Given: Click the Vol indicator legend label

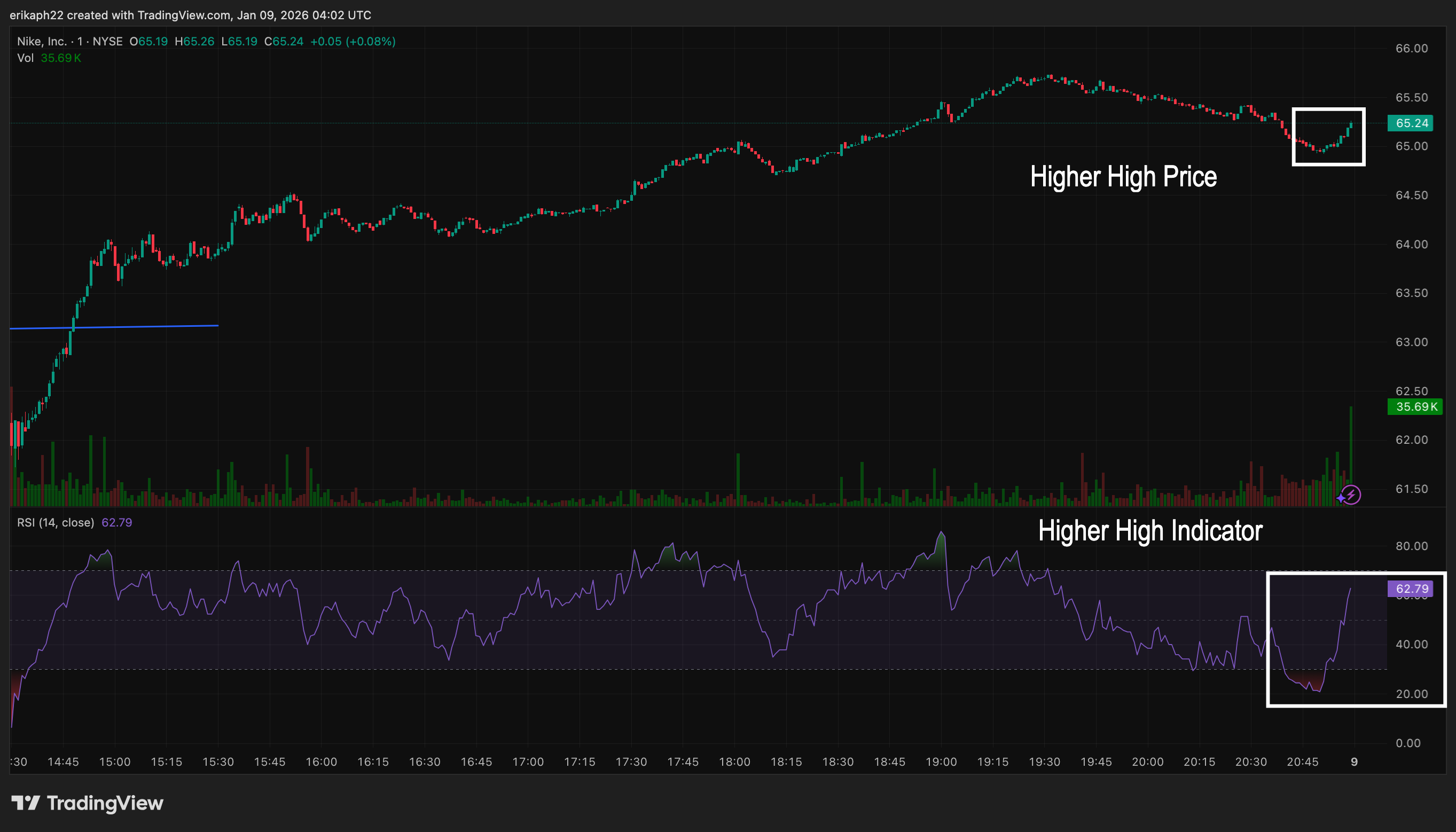Looking at the screenshot, I should (x=25, y=58).
